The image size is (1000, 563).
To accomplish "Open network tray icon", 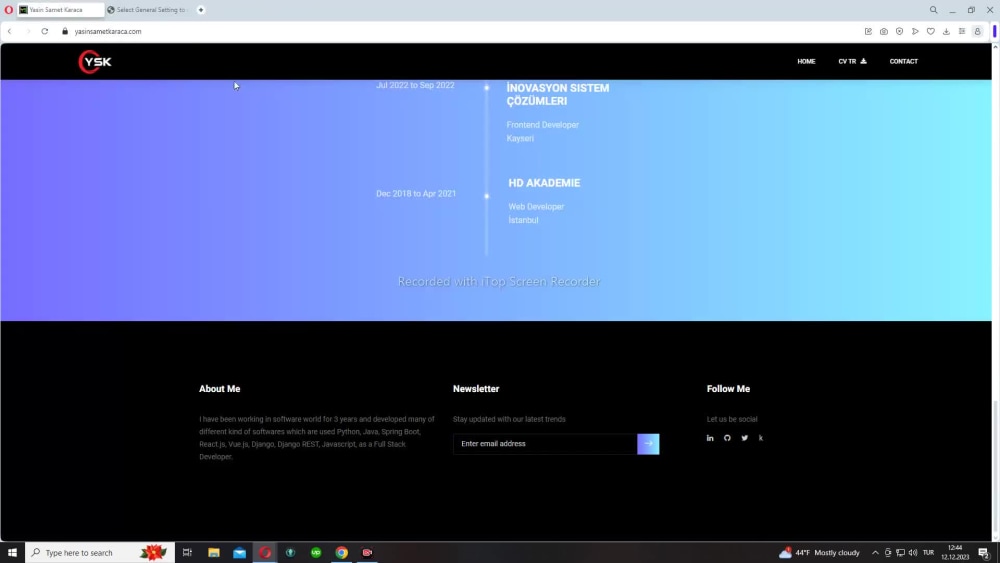I will pyautogui.click(x=900, y=553).
